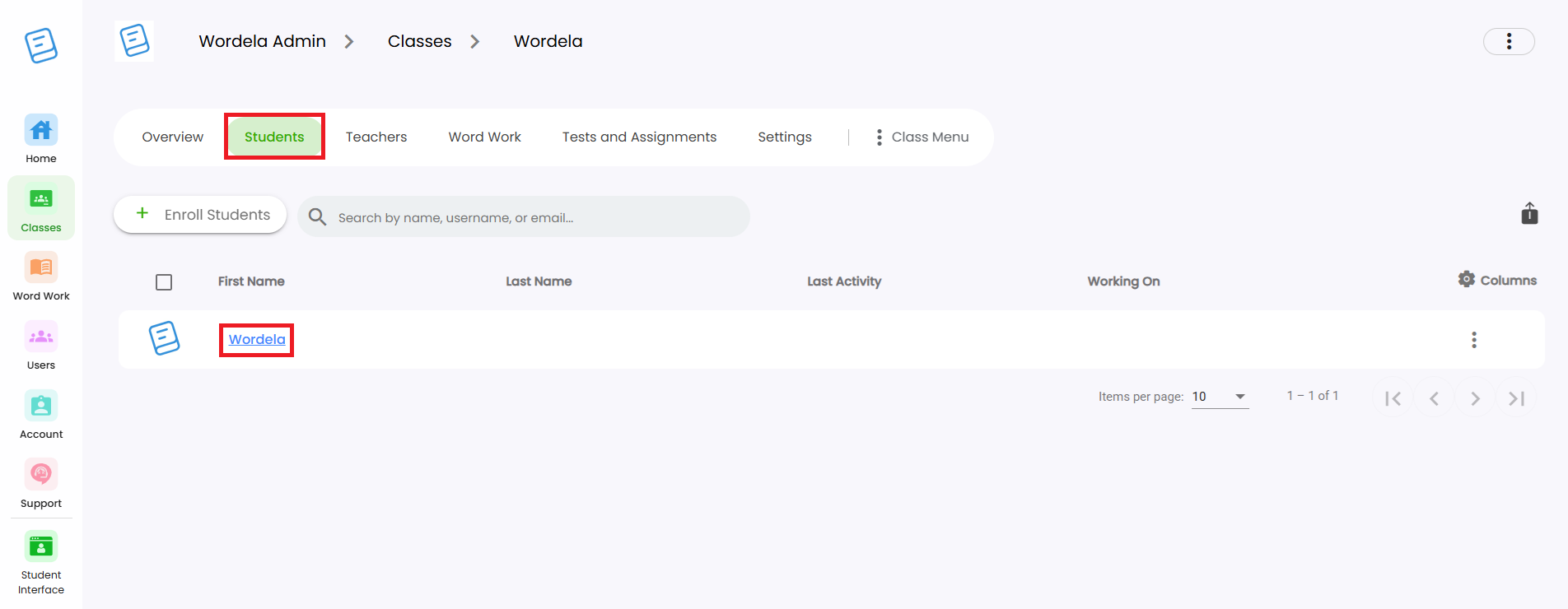Open the Wordela student link
The width and height of the screenshot is (1568, 609).
pyautogui.click(x=257, y=339)
